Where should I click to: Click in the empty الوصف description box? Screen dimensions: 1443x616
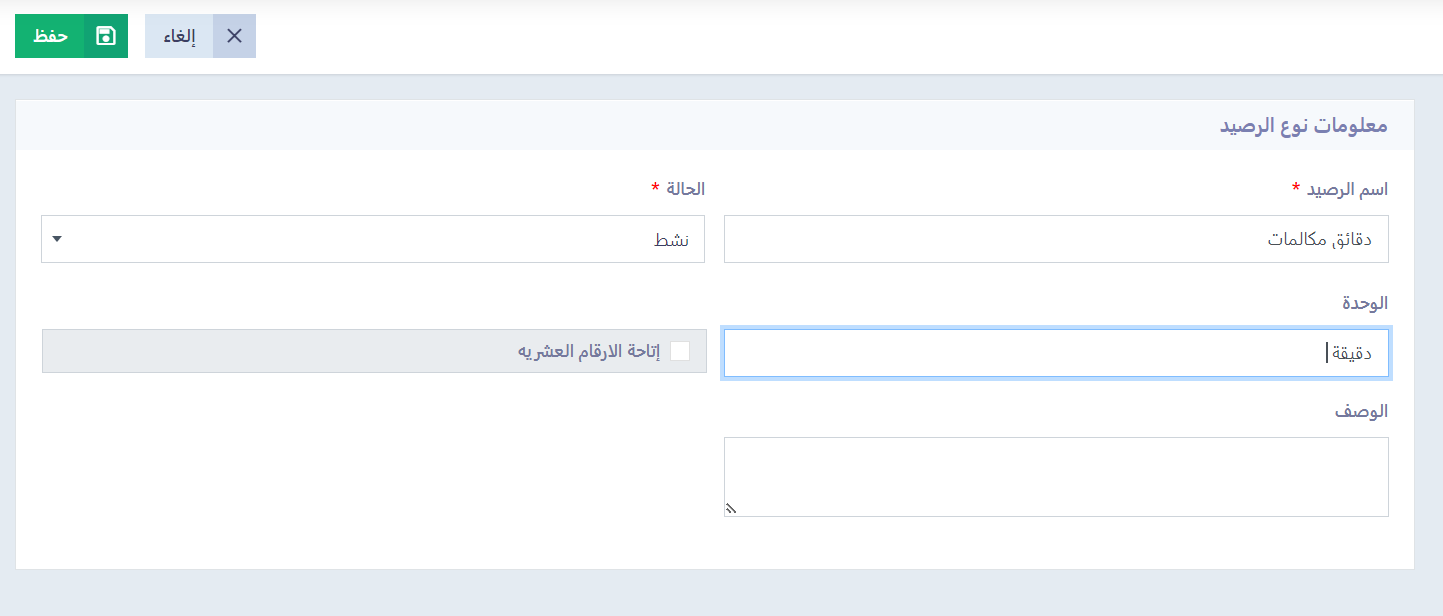(1056, 477)
